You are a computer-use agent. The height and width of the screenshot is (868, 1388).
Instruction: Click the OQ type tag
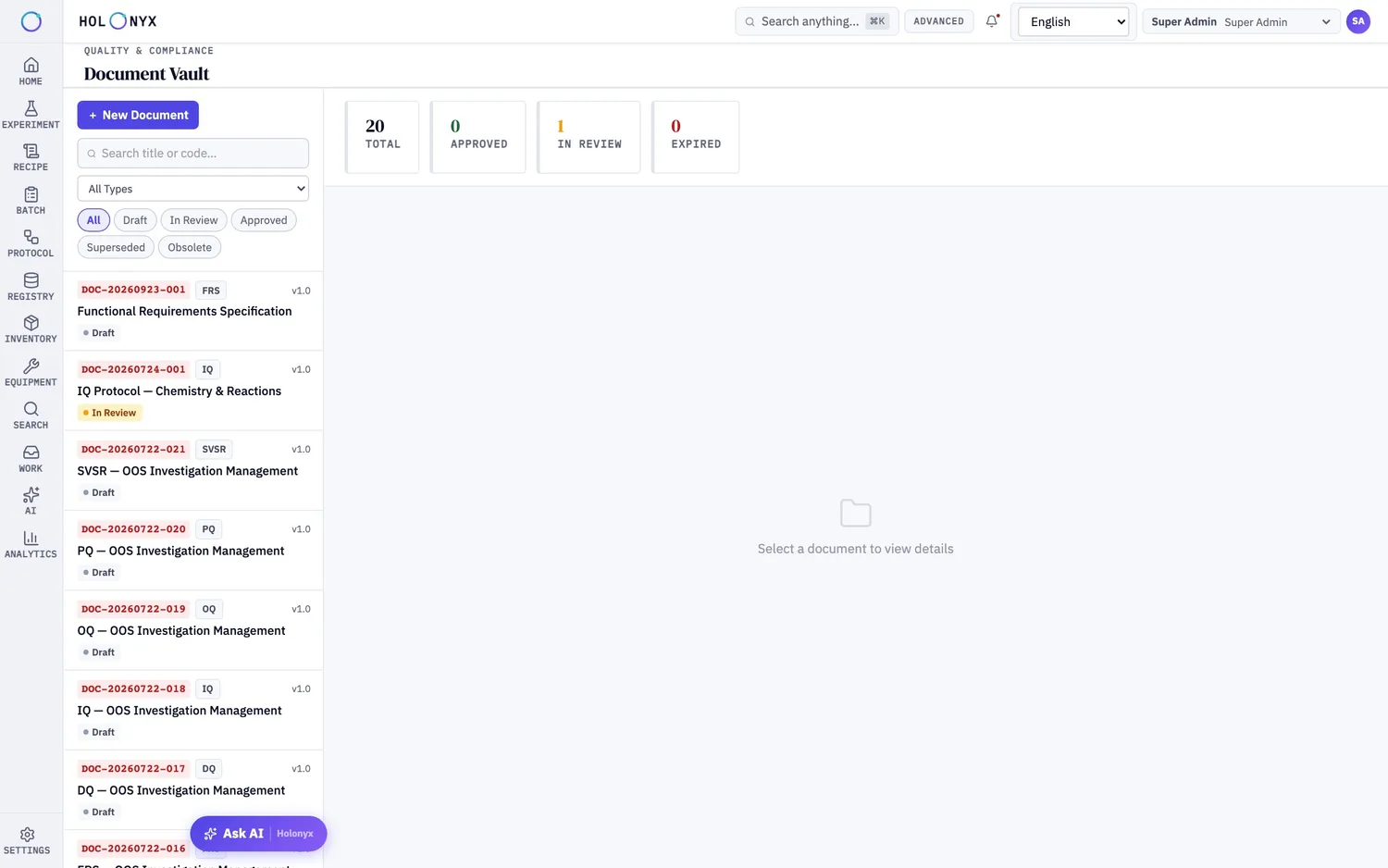pos(209,609)
